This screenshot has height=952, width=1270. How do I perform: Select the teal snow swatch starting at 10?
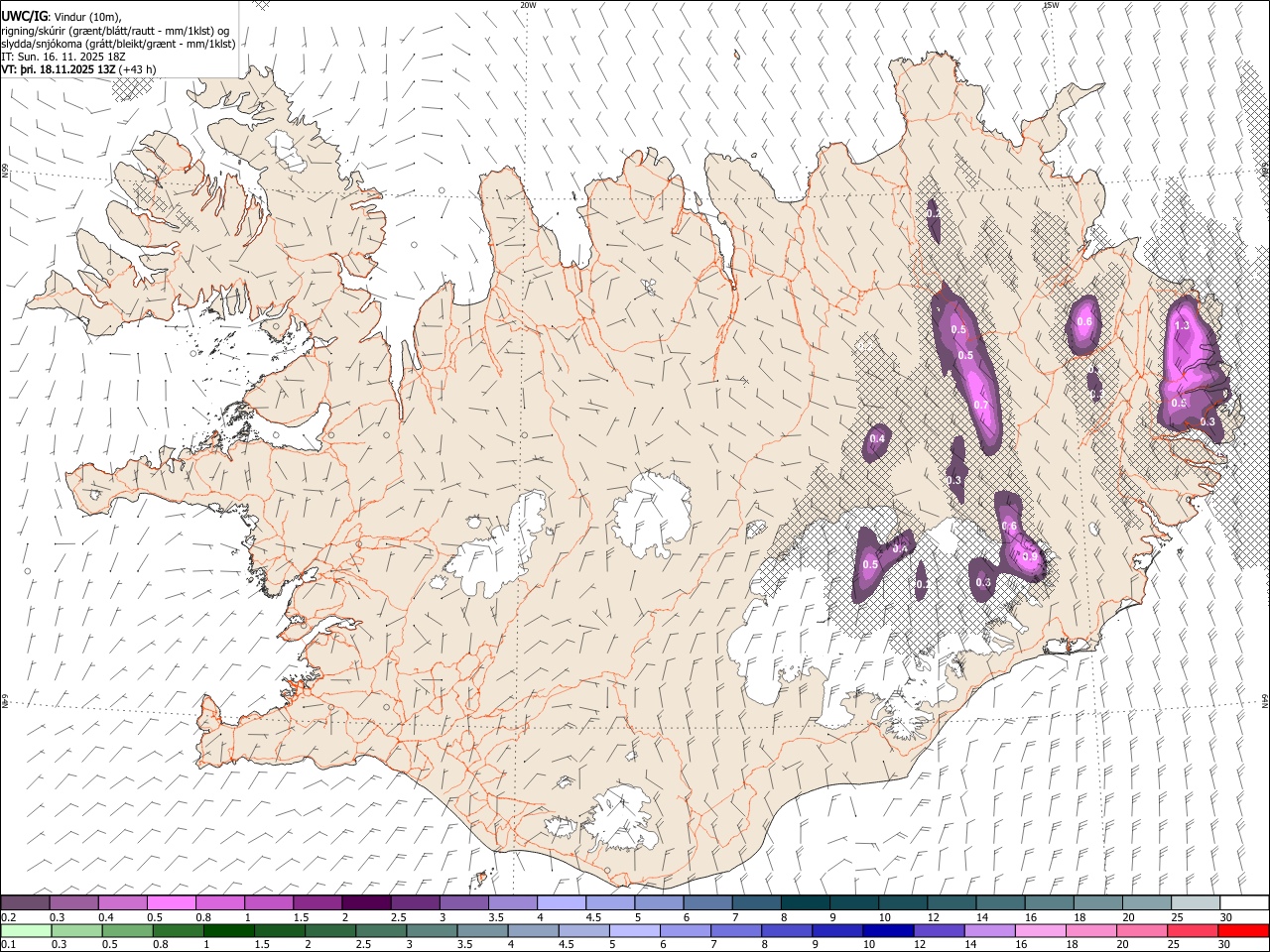[x=902, y=902]
